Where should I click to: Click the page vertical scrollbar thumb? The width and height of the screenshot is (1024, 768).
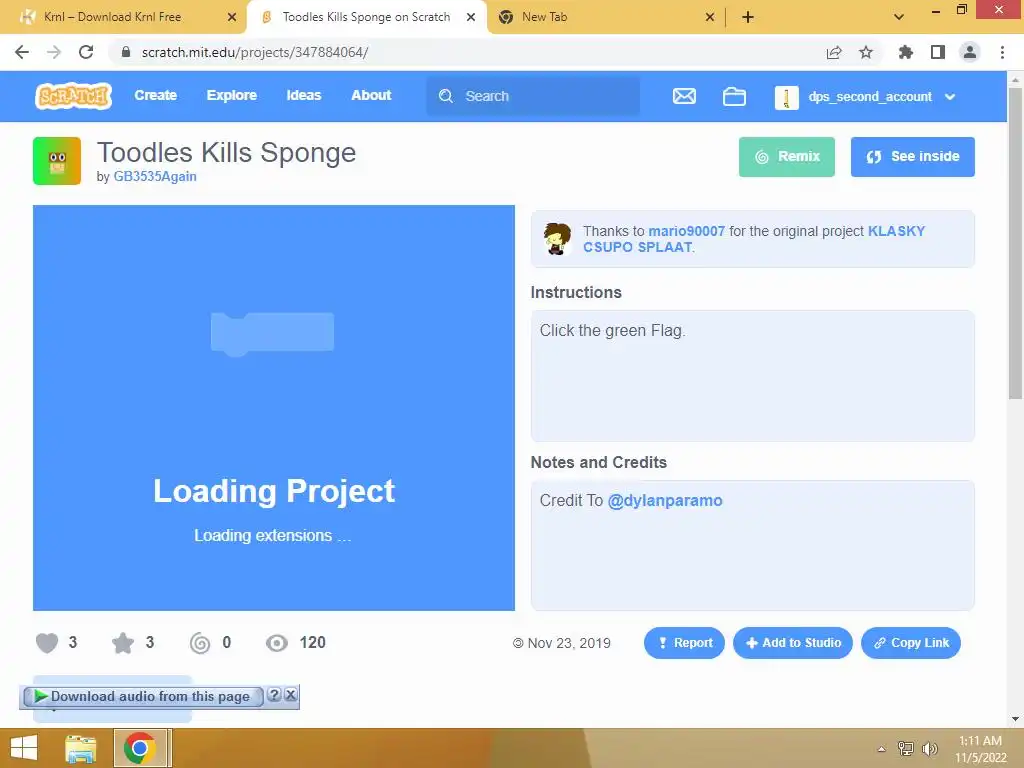click(1015, 244)
